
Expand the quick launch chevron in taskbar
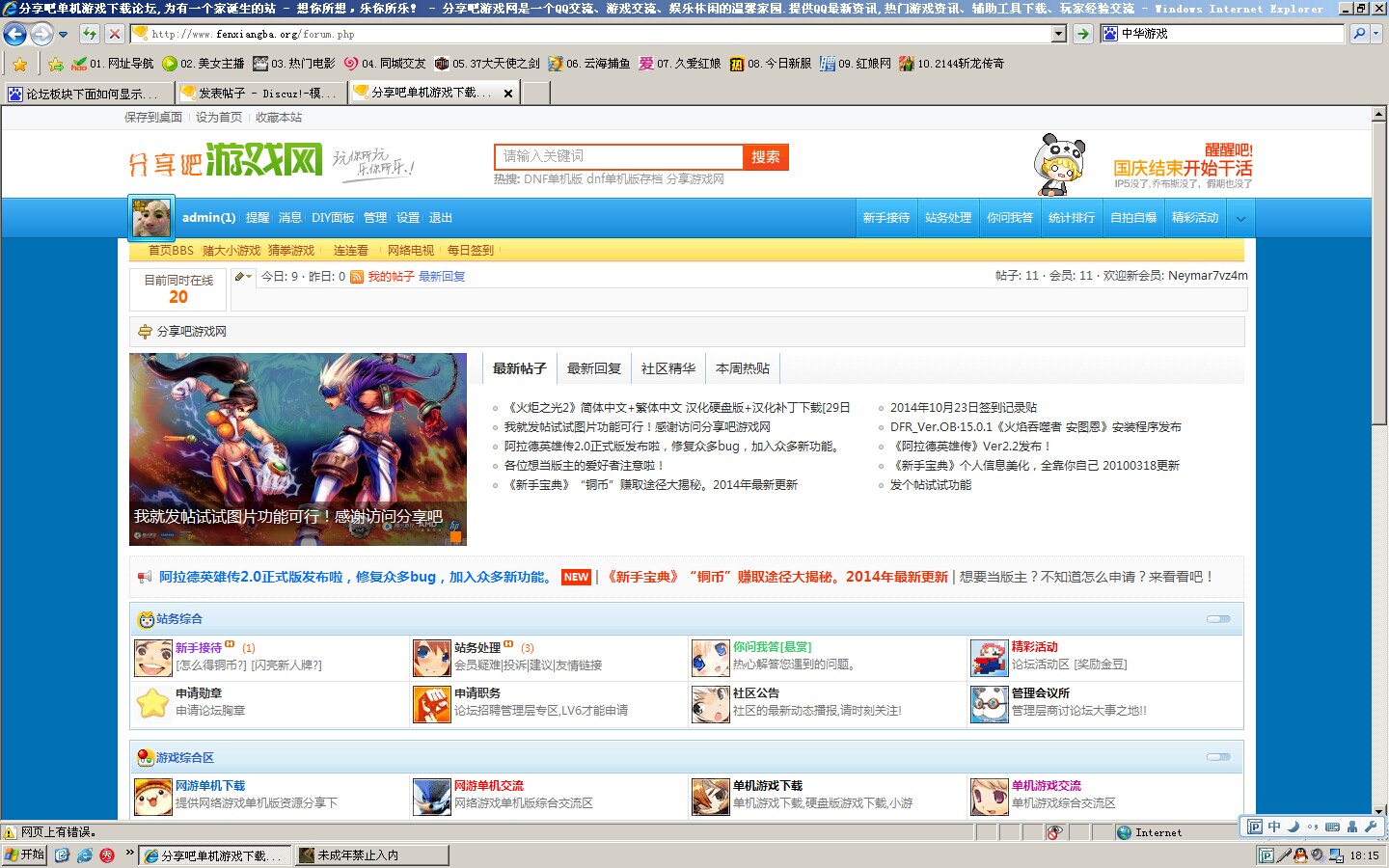point(129,853)
